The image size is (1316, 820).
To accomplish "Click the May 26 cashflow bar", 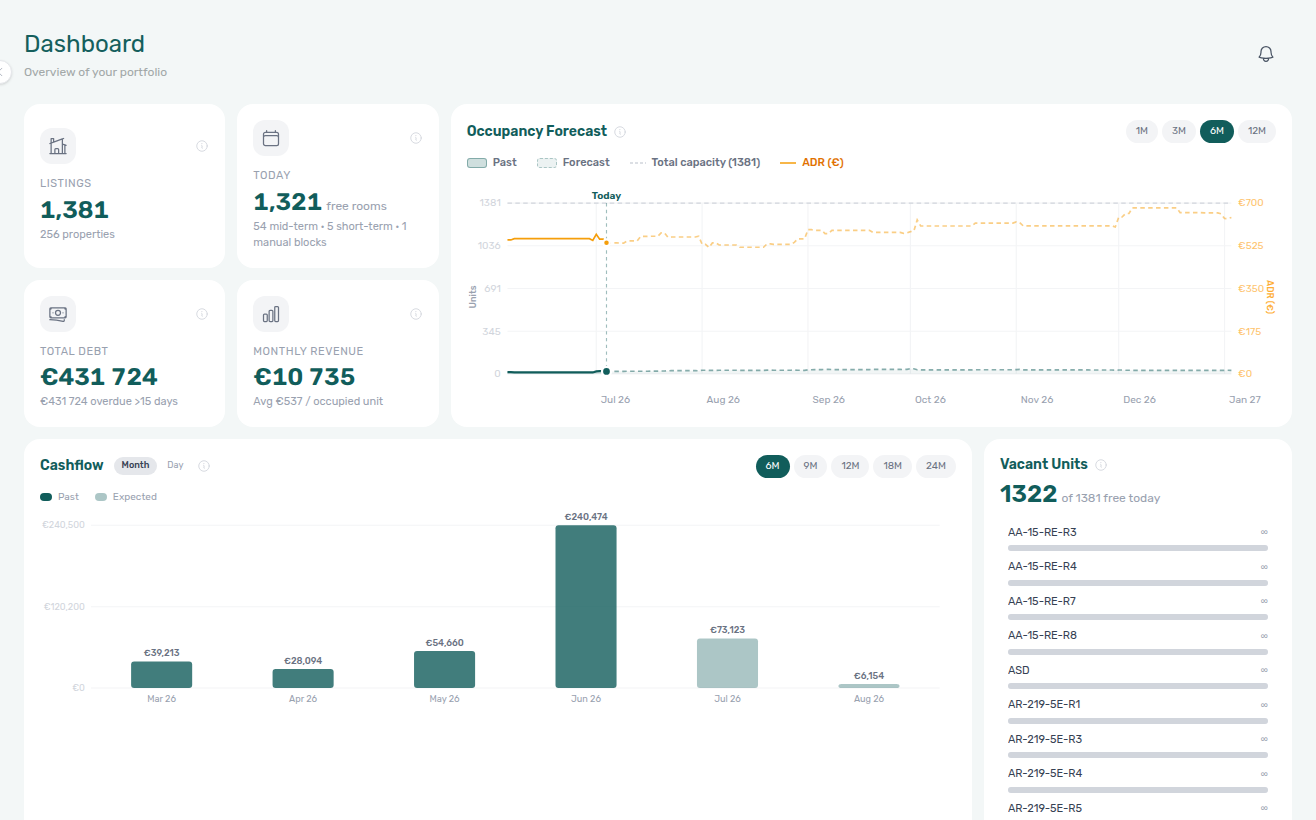I will [x=444, y=670].
